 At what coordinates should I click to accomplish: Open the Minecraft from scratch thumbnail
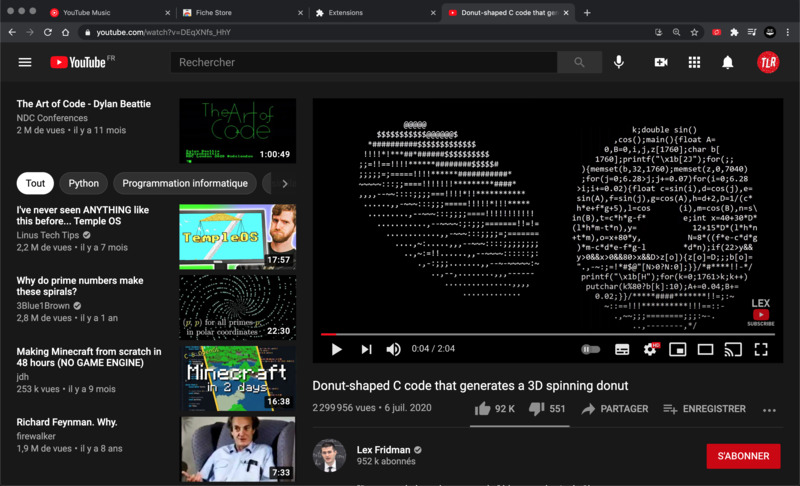coord(238,378)
